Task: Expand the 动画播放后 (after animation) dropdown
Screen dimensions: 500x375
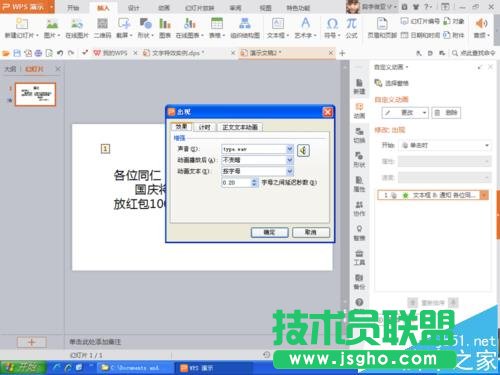Action: click(290, 160)
